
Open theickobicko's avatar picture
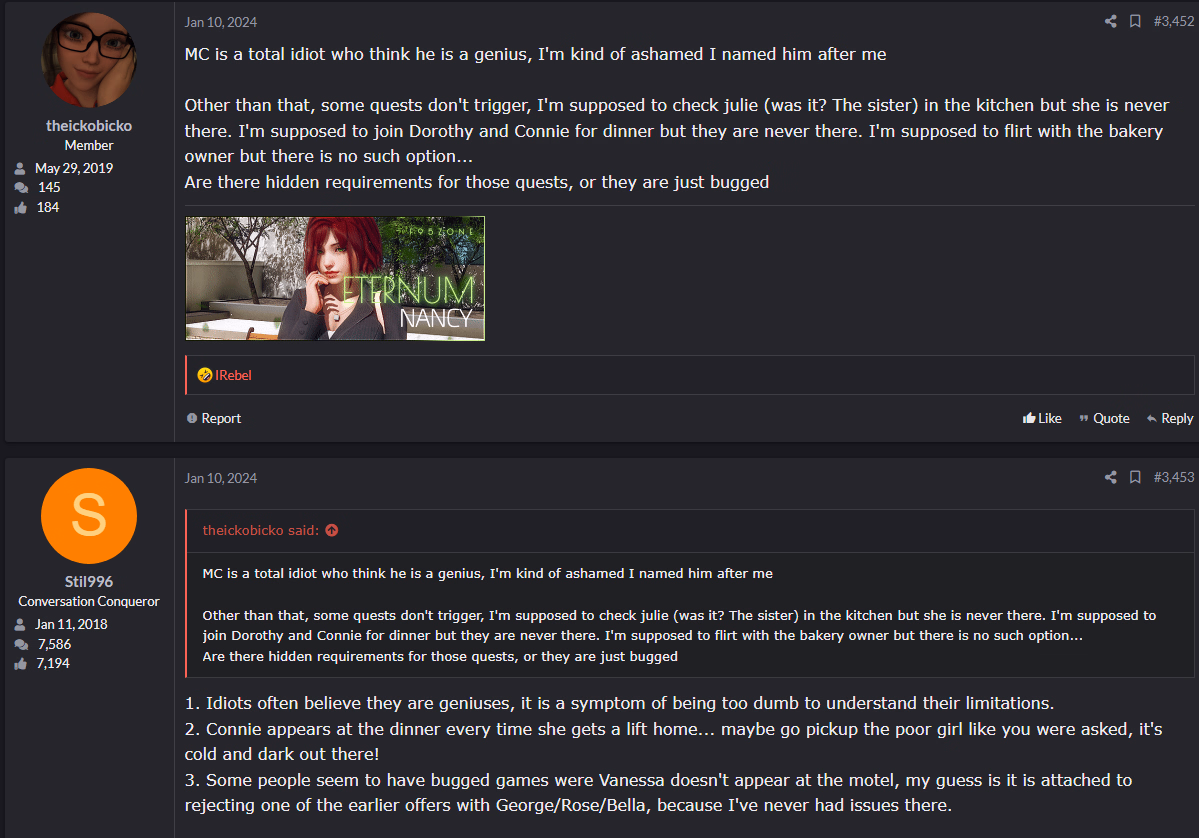[x=89, y=60]
